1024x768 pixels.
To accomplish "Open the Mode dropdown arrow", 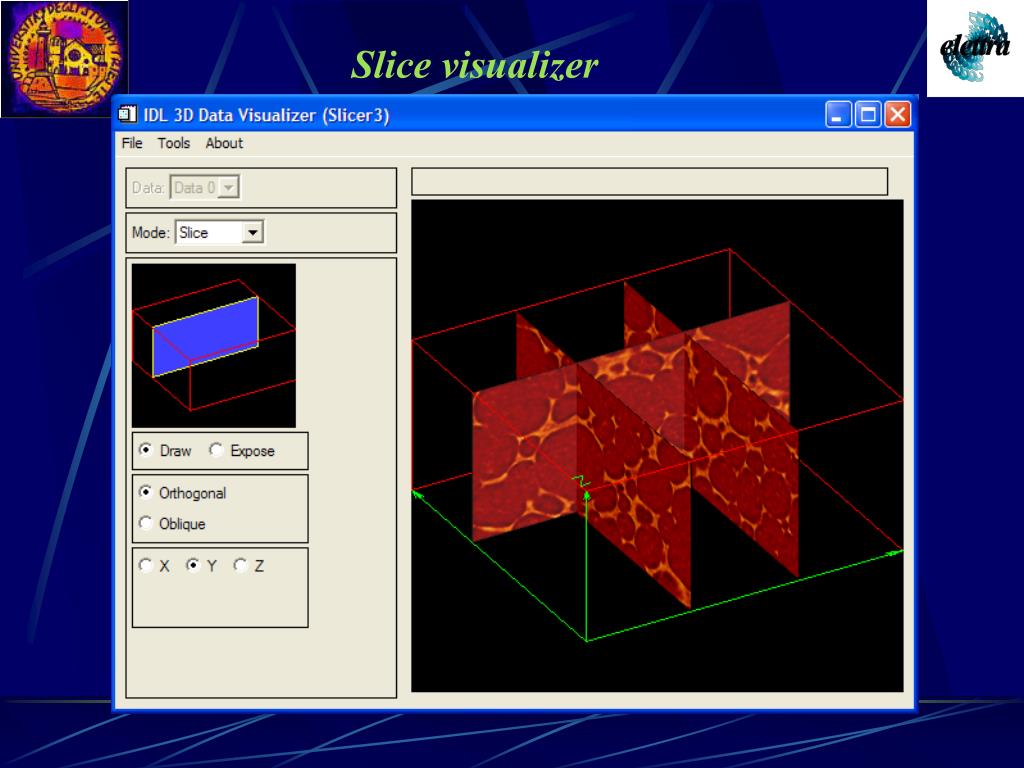I will (x=252, y=232).
